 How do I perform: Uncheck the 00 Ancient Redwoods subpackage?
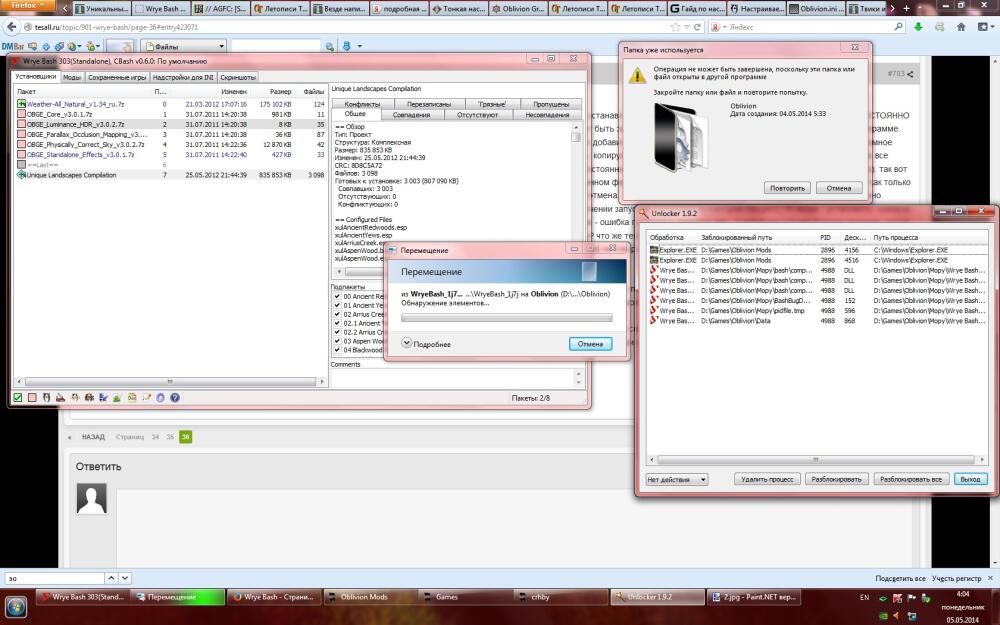337,297
